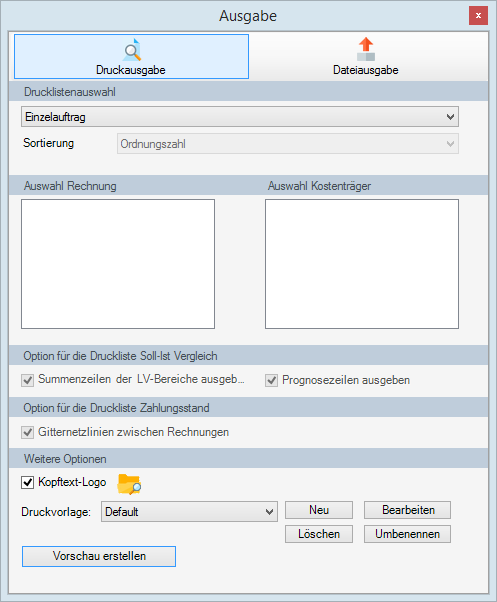This screenshot has width=497, height=602.
Task: Toggle Gitternetzlinien zwischen Rechnungen checkbox
Action: pos(27,432)
